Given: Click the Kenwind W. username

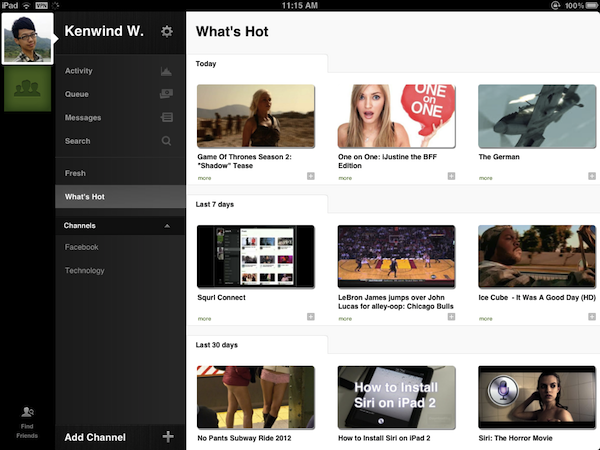Looking at the screenshot, I should click(x=104, y=31).
